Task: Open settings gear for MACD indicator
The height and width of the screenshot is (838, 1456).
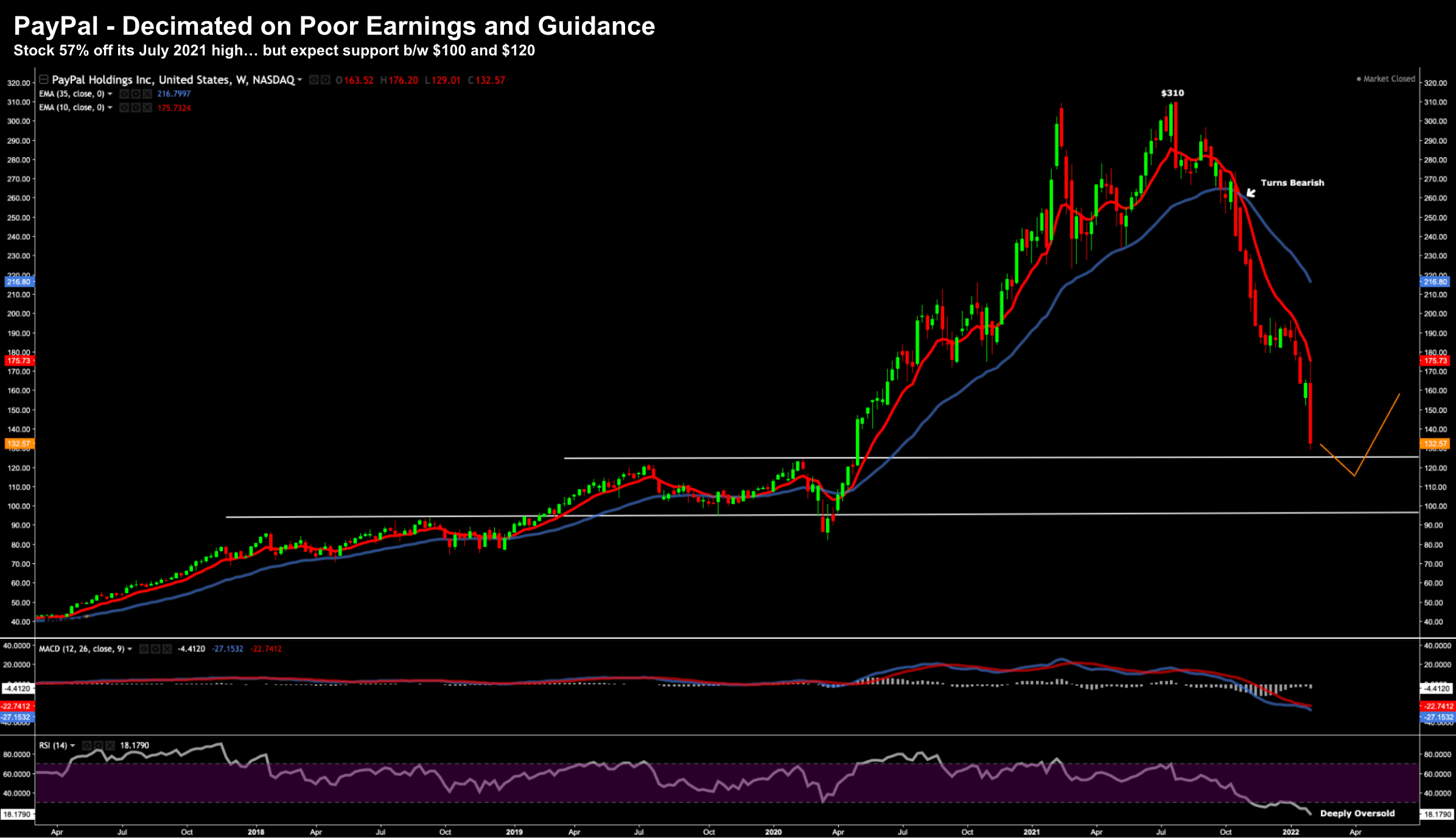Action: point(156,649)
